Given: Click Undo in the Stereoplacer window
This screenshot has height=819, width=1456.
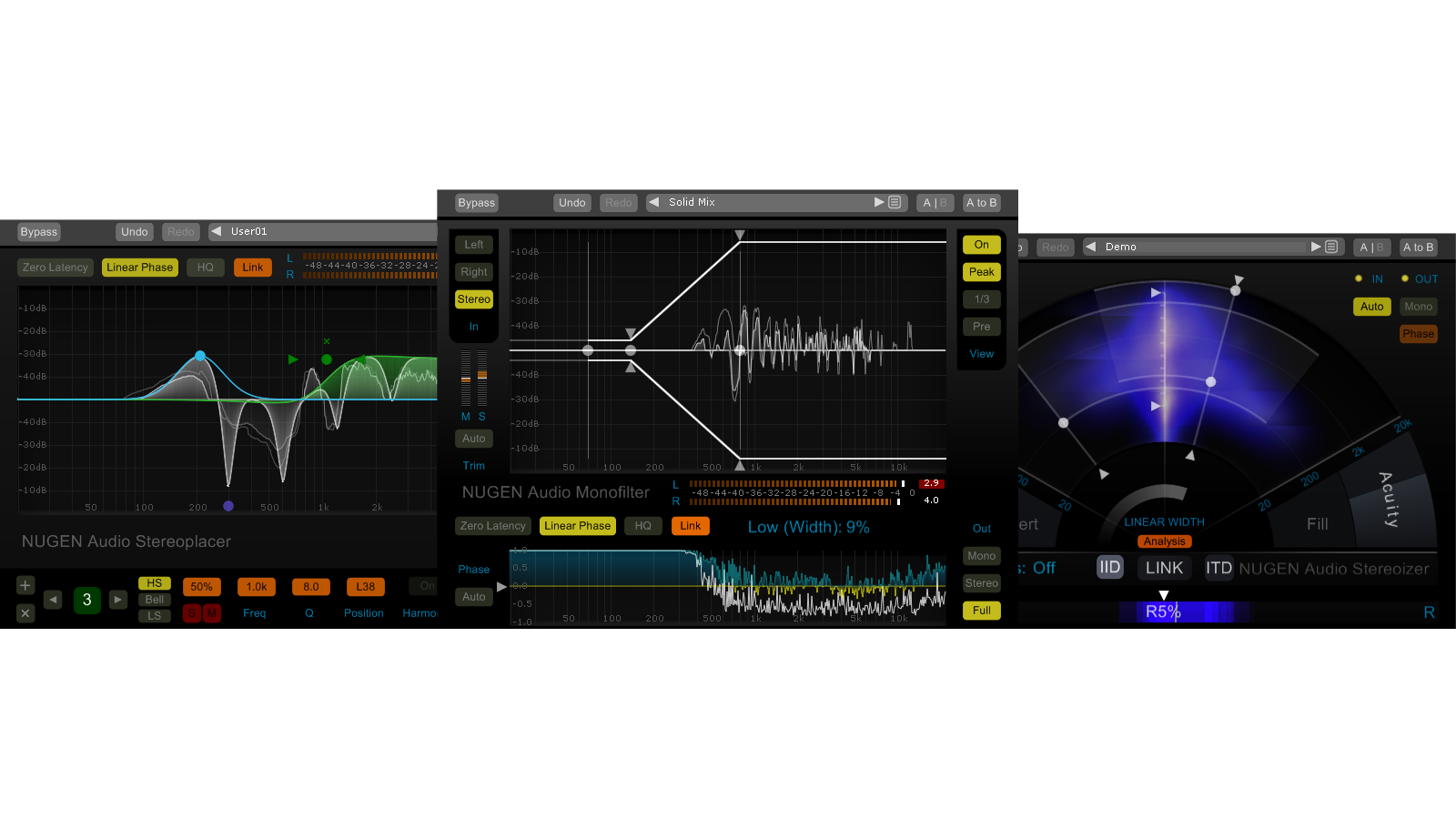Looking at the screenshot, I should coord(135,232).
